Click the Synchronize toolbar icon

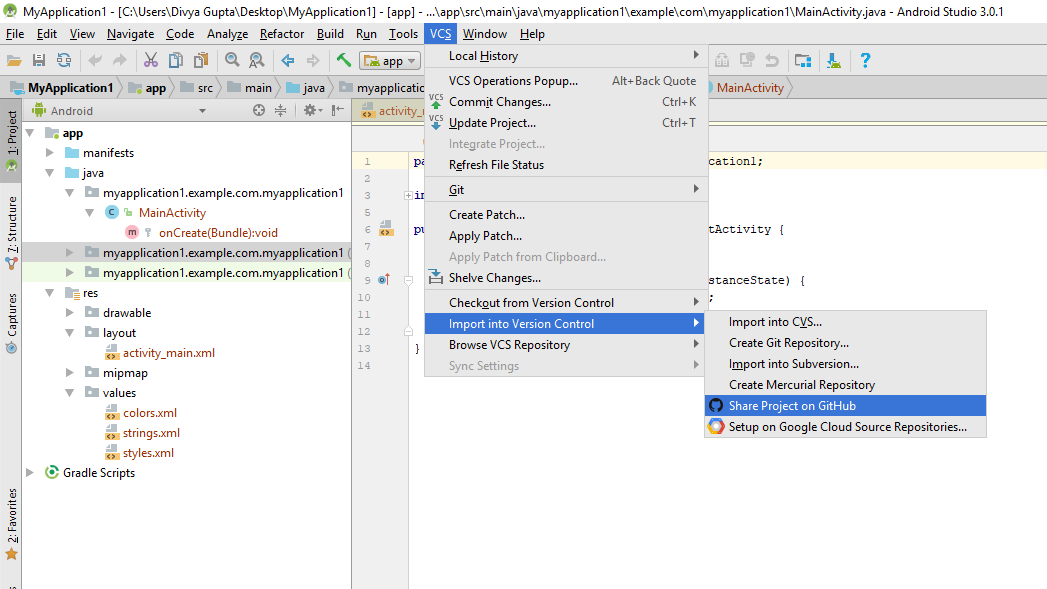[x=64, y=61]
